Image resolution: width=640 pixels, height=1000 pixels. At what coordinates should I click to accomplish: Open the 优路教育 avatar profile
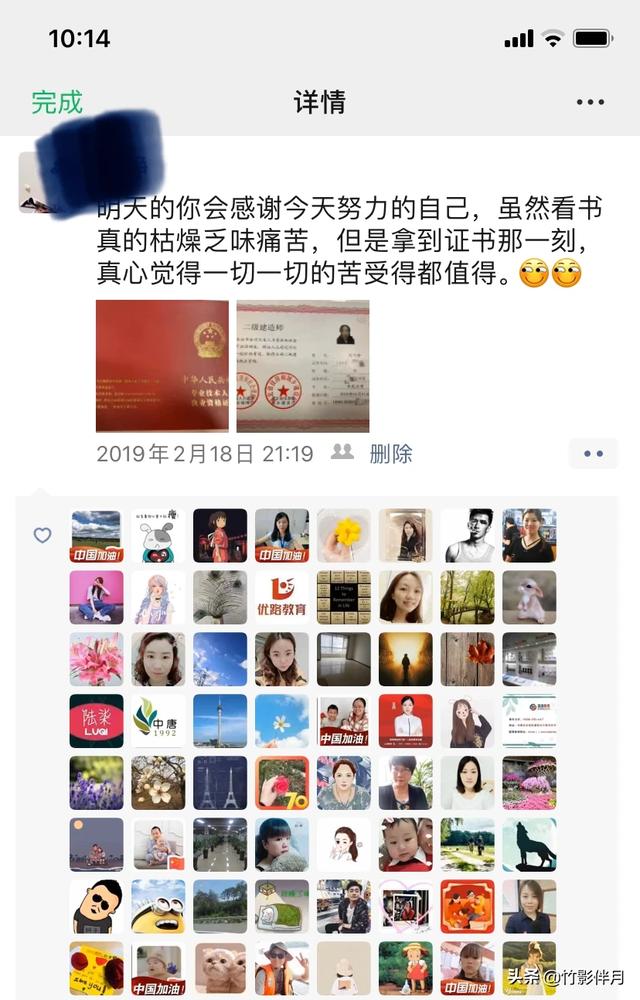click(x=282, y=597)
